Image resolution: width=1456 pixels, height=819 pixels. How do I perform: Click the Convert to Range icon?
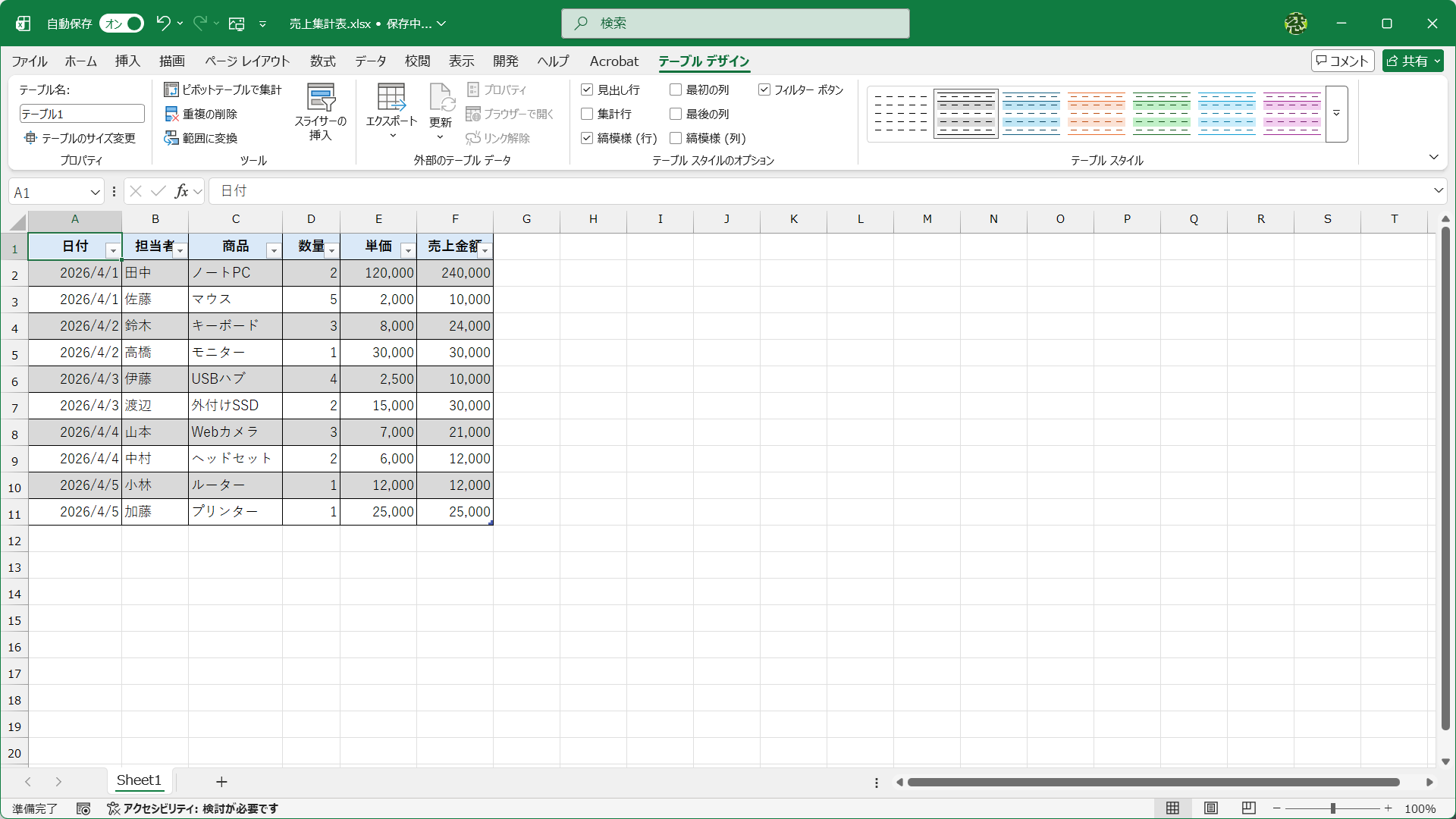(171, 138)
